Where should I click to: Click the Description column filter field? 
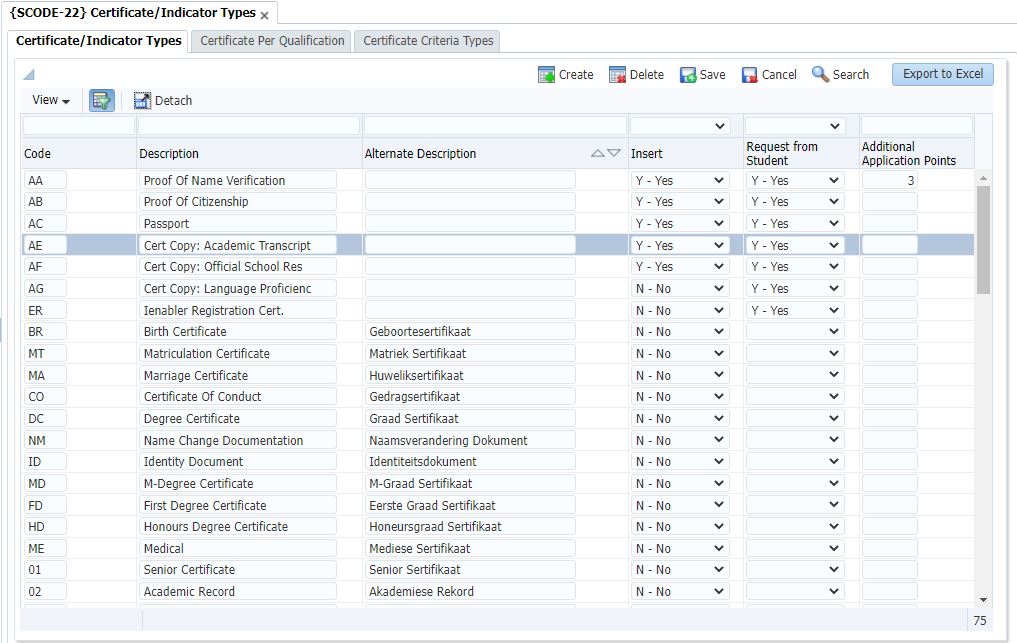tap(249, 126)
